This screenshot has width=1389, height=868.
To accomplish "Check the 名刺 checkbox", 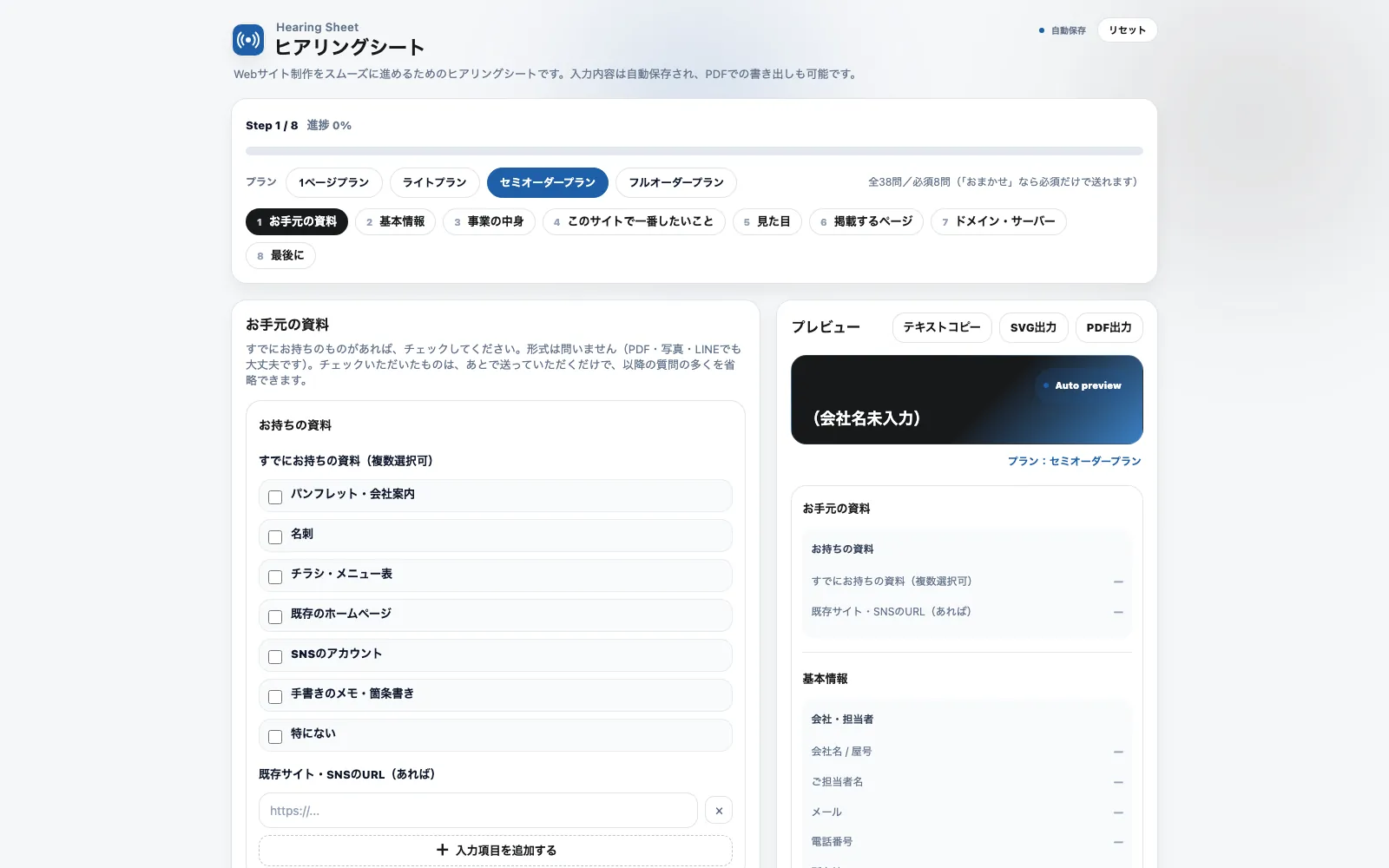I will click(x=275, y=537).
